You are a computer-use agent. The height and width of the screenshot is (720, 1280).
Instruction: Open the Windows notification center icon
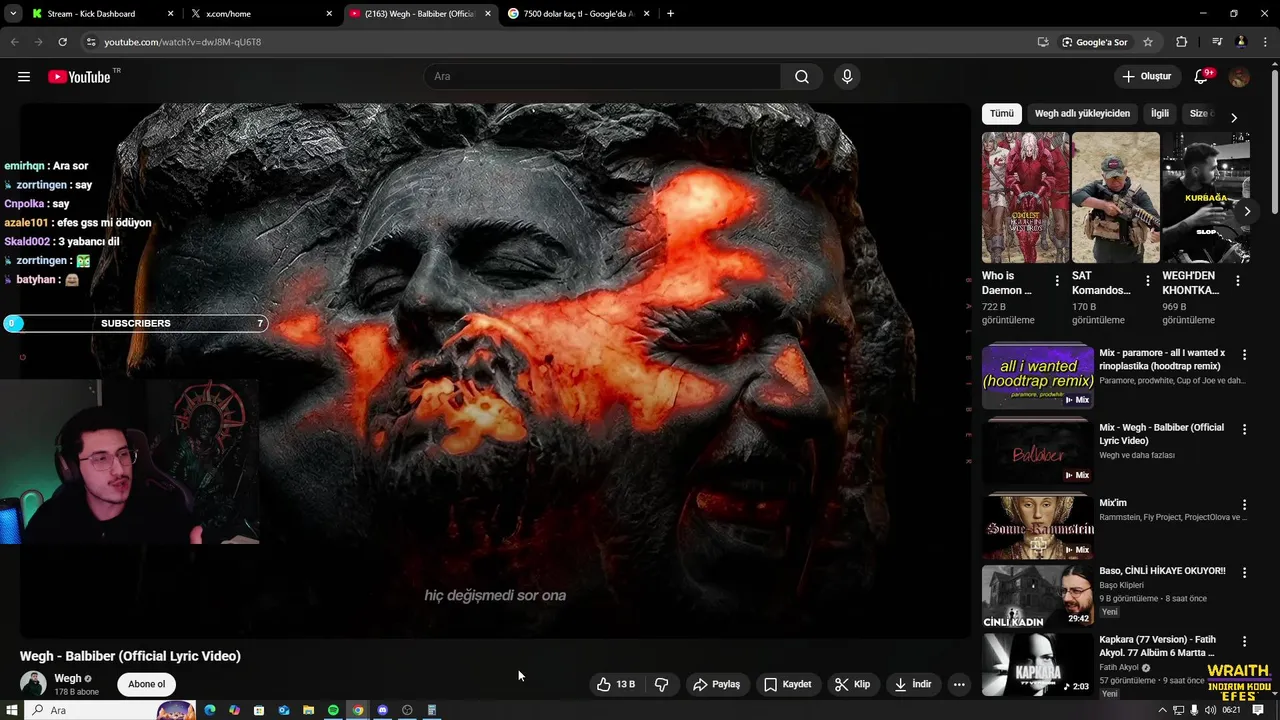(x=1258, y=710)
